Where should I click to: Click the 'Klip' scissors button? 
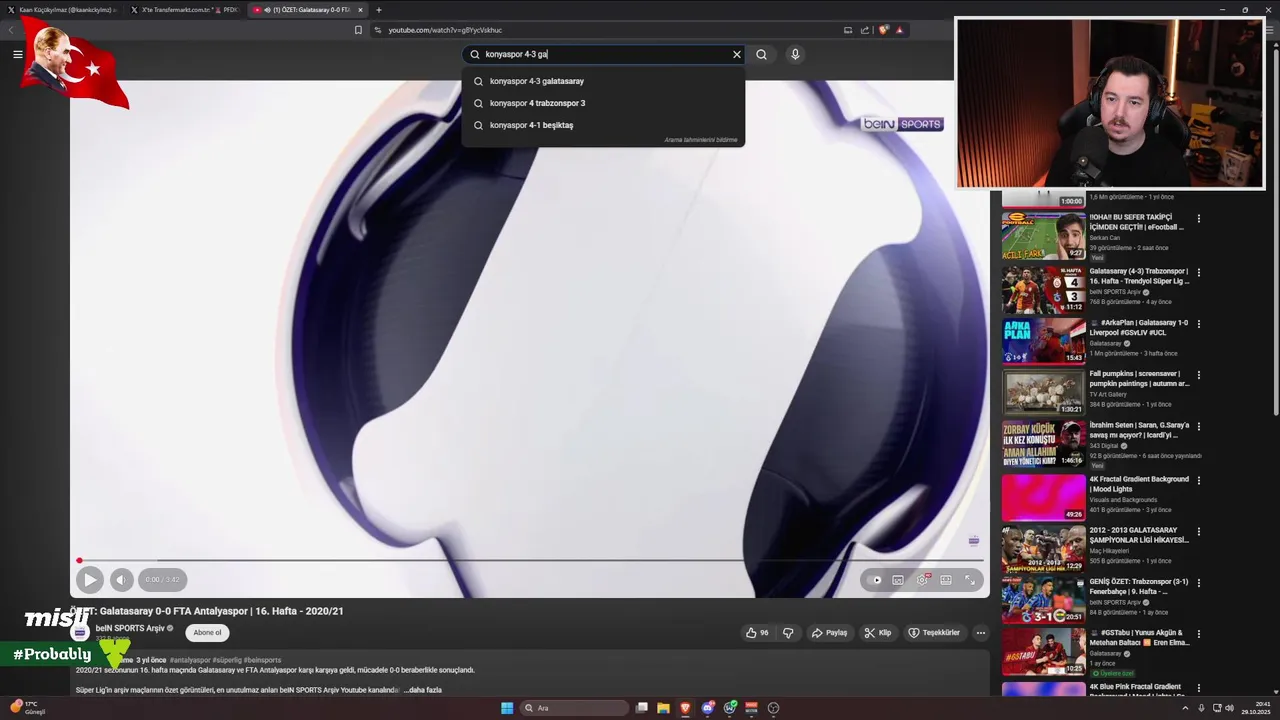click(878, 633)
